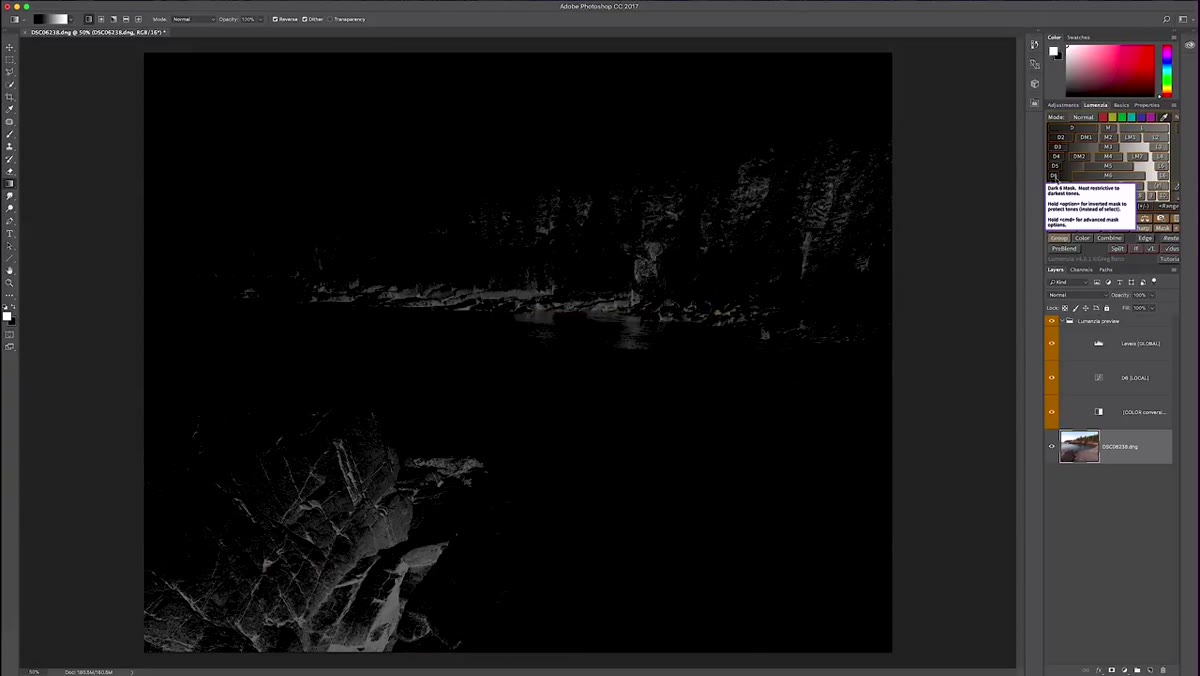Select the Hand tool
The width and height of the screenshot is (1200, 676).
click(x=10, y=270)
